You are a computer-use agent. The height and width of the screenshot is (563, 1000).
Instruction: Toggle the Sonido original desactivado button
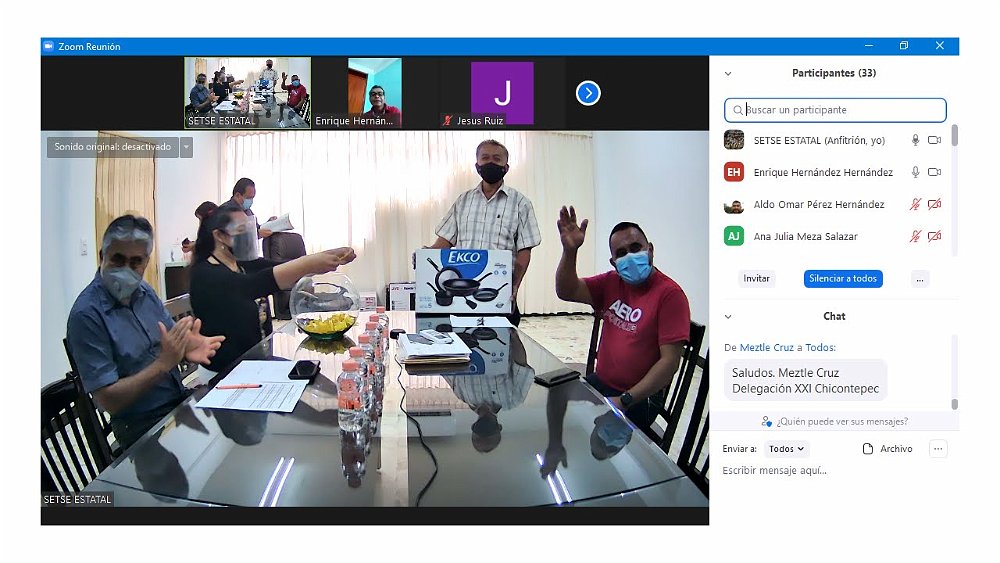pyautogui.click(x=112, y=147)
